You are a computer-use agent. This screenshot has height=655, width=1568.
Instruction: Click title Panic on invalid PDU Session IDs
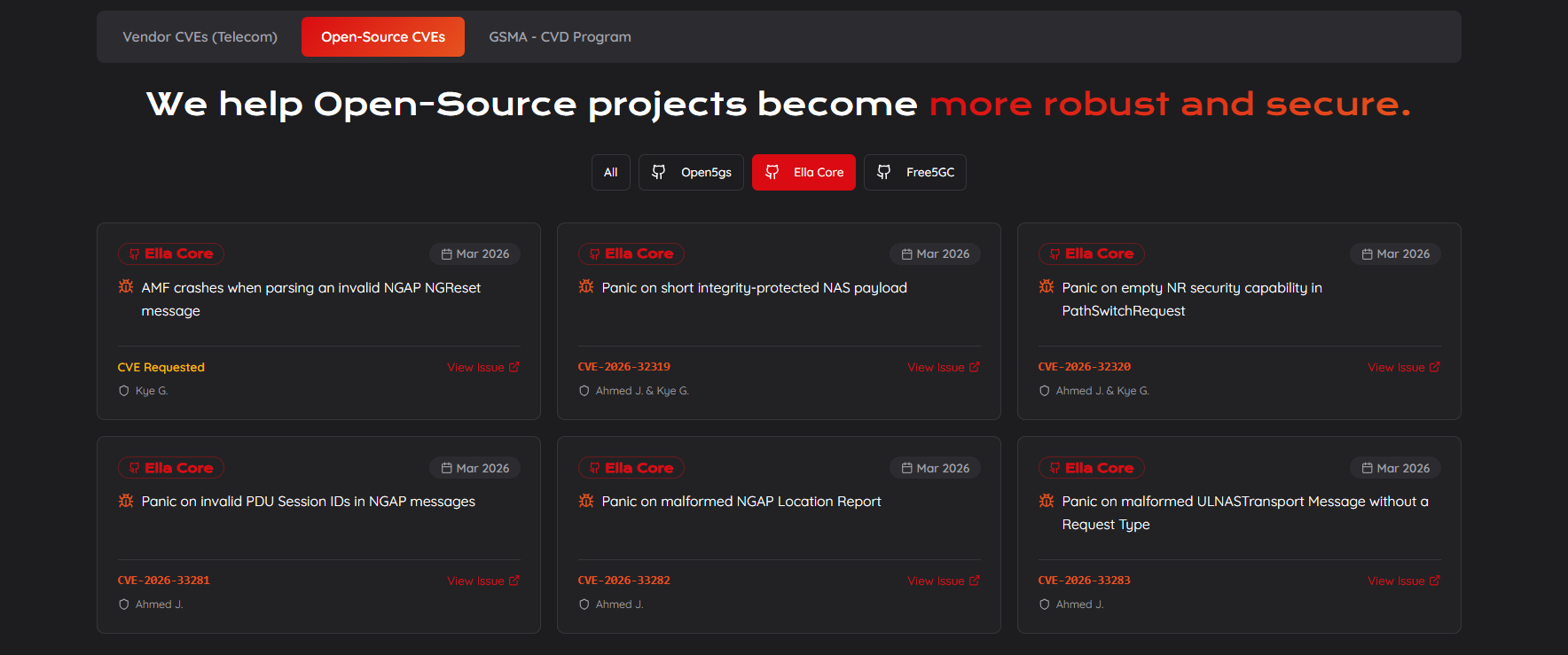tap(309, 502)
